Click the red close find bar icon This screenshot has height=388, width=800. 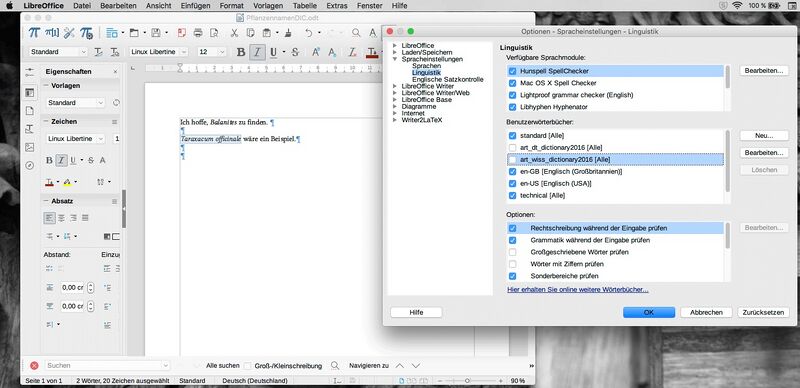point(34,366)
